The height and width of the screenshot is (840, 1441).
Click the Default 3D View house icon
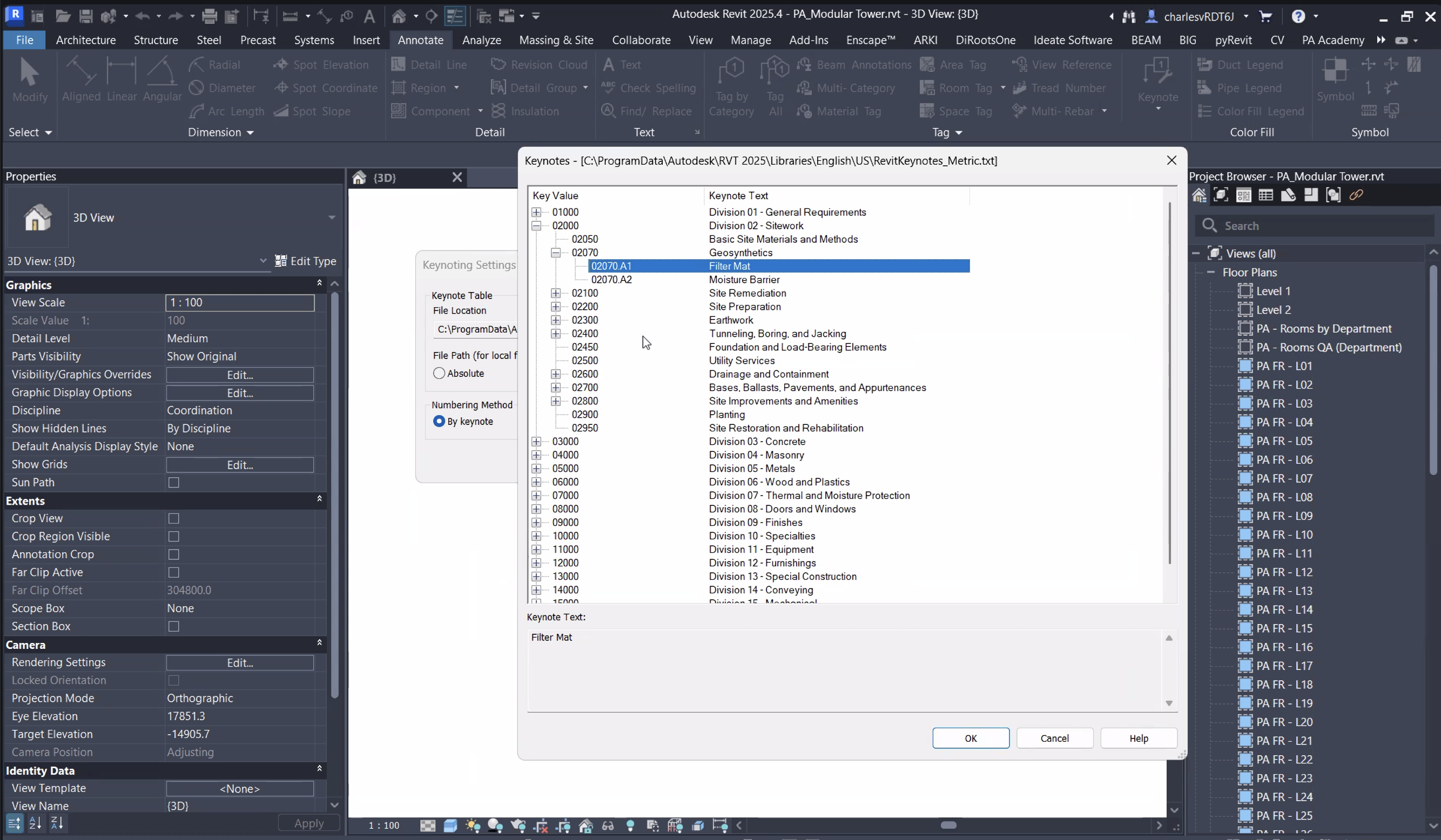coord(399,16)
